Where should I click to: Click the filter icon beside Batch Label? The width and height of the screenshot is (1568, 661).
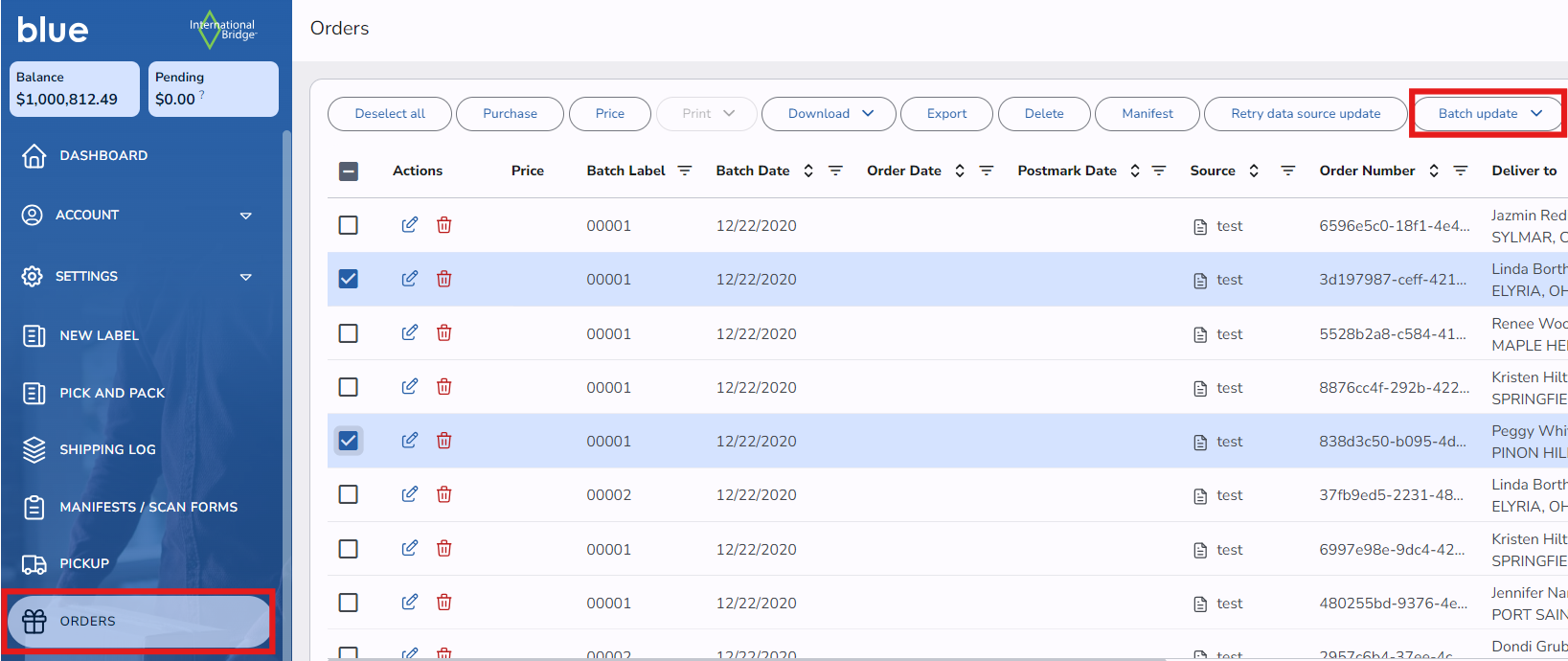pyautogui.click(x=685, y=171)
